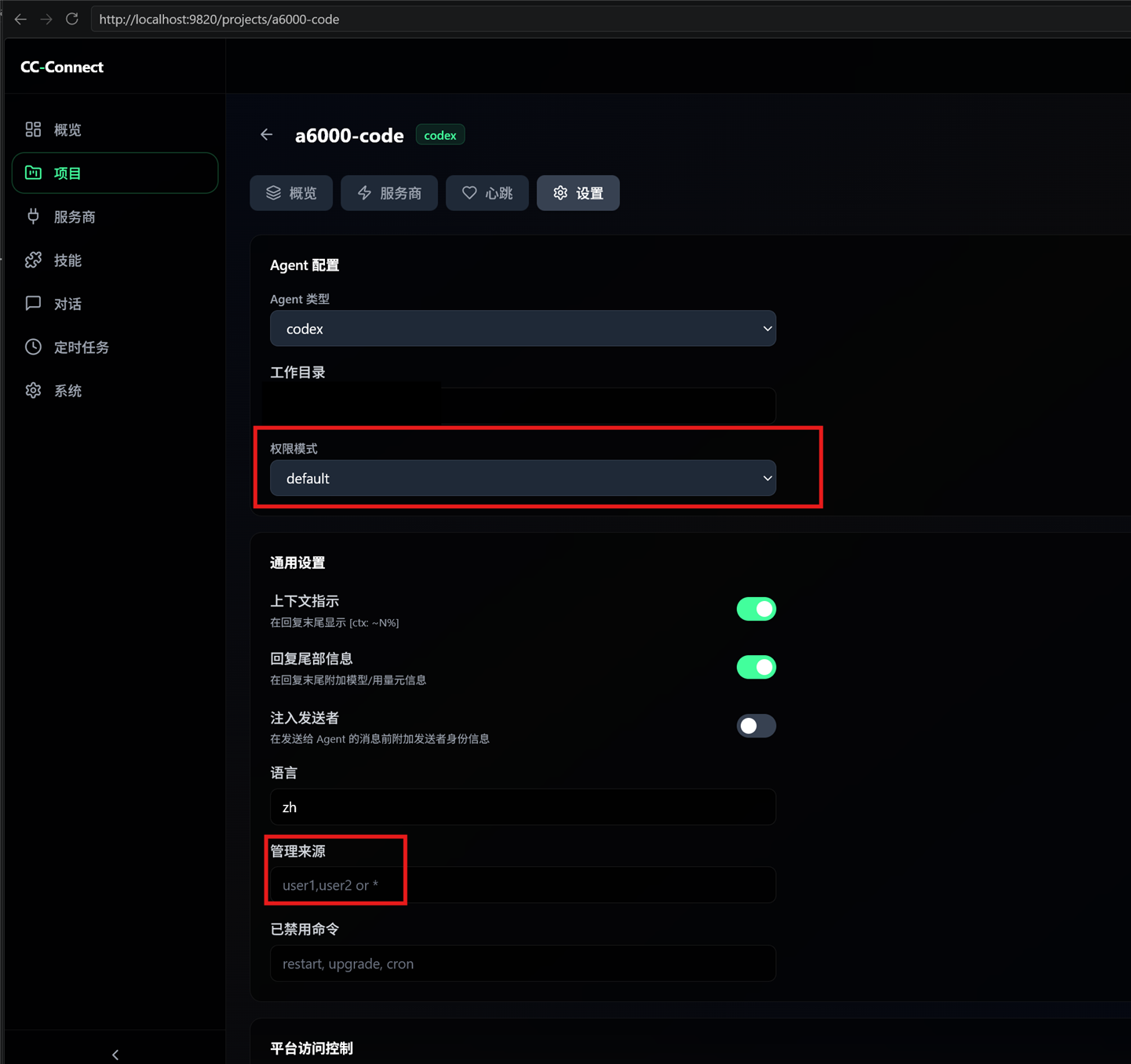The height and width of the screenshot is (1064, 1131).
Task: Open the Agent 类型 codex dropdown
Action: click(x=523, y=329)
